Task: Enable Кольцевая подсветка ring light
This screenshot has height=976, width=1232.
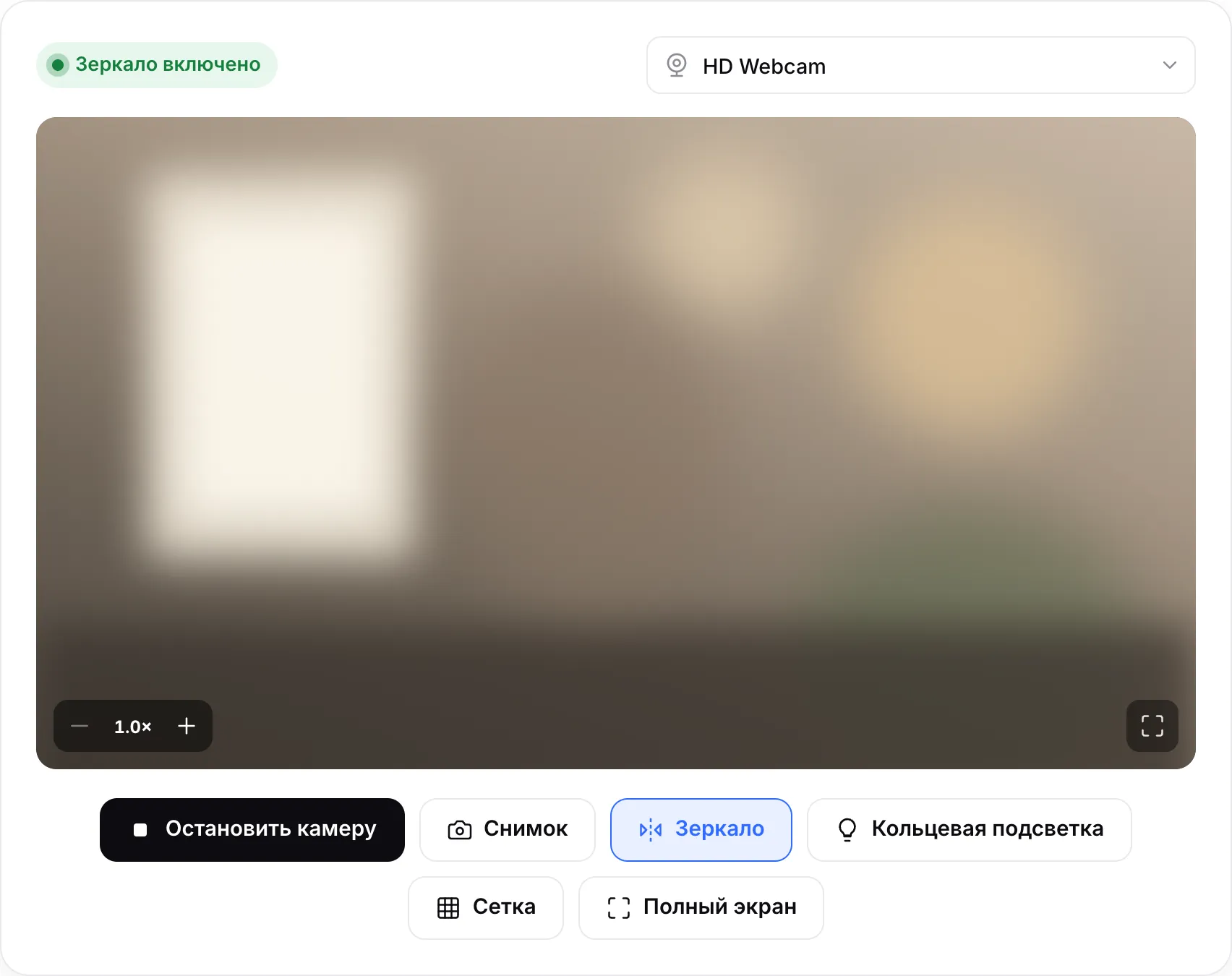Action: [970, 829]
